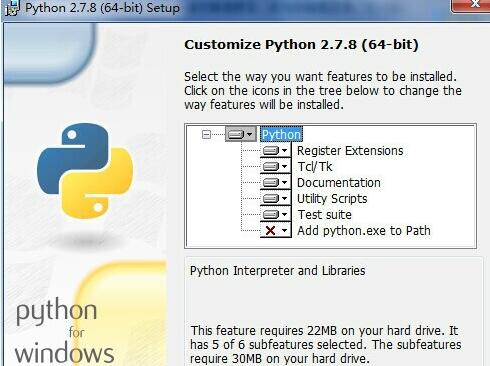Select the Test suite feature label
The height and width of the screenshot is (366, 490).
pyautogui.click(x=325, y=214)
